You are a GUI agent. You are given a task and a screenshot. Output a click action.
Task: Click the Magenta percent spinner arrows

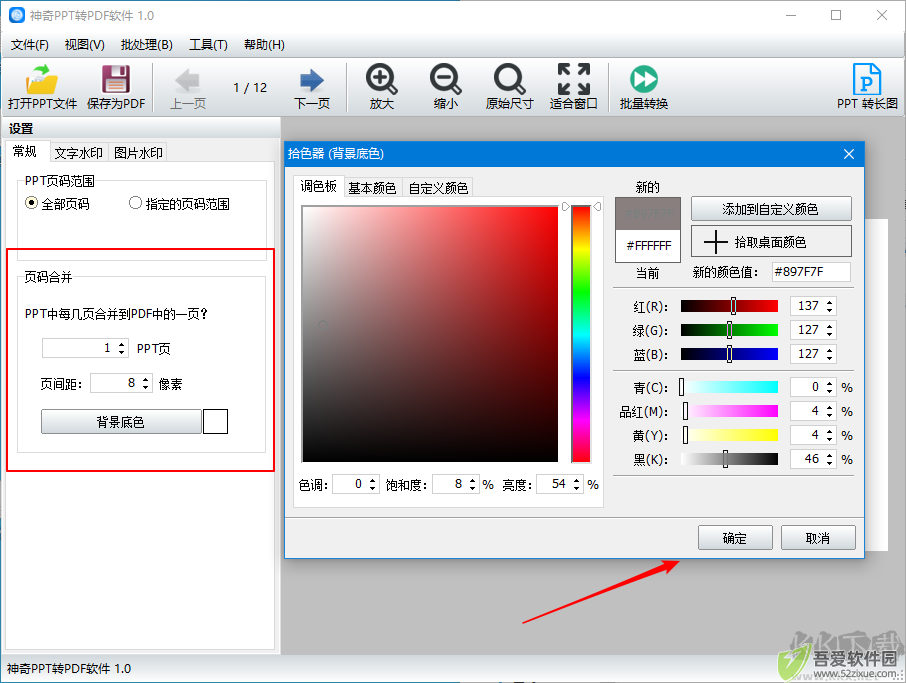pyautogui.click(x=830, y=411)
